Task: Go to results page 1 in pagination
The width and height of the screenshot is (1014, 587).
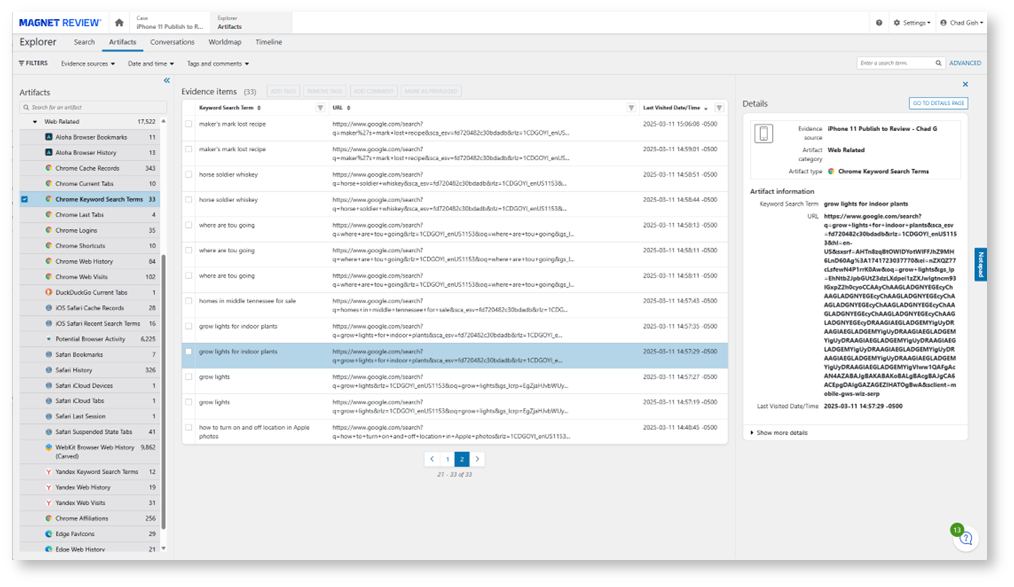Action: click(x=446, y=458)
